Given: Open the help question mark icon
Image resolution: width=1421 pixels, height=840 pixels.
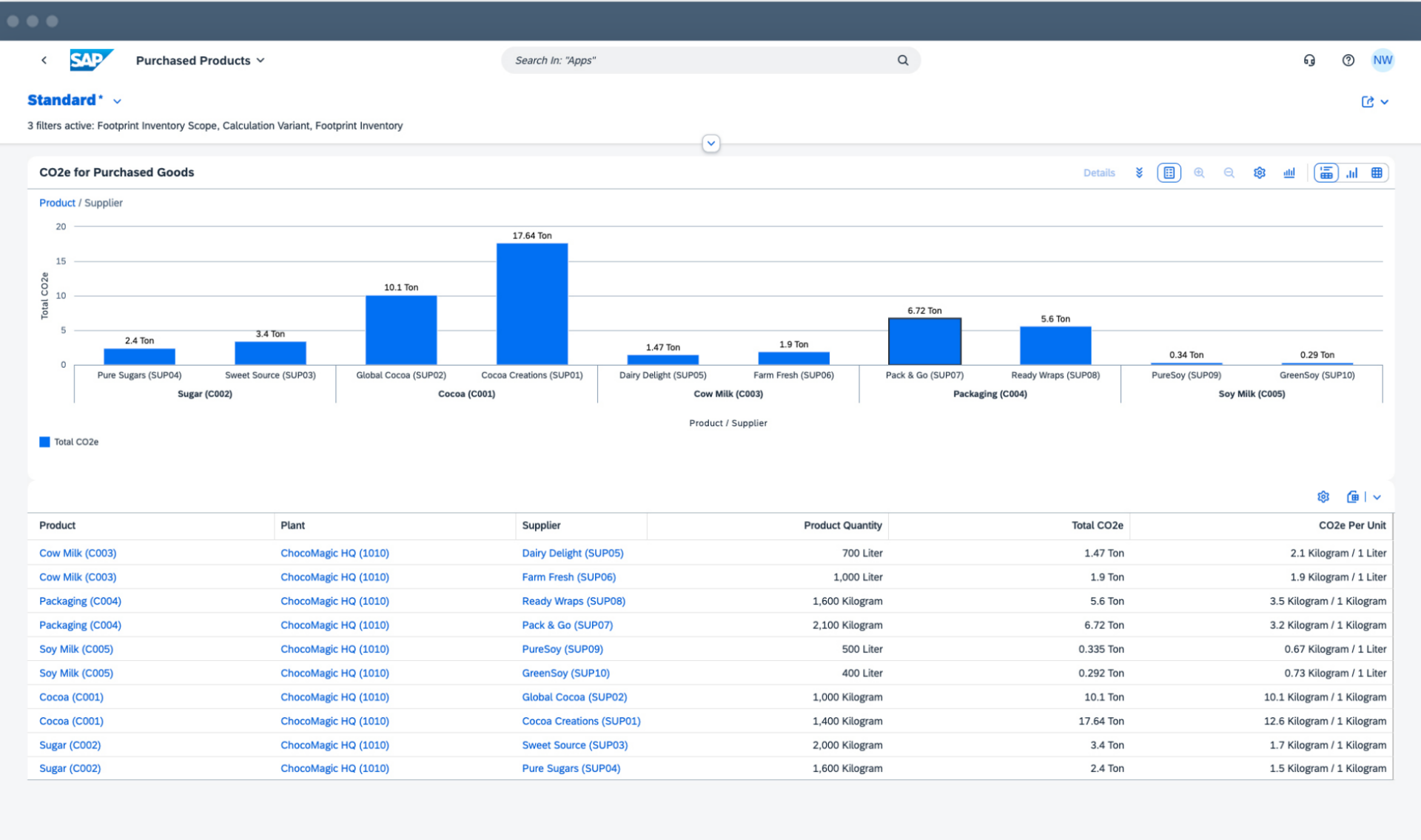Looking at the screenshot, I should pos(1348,60).
